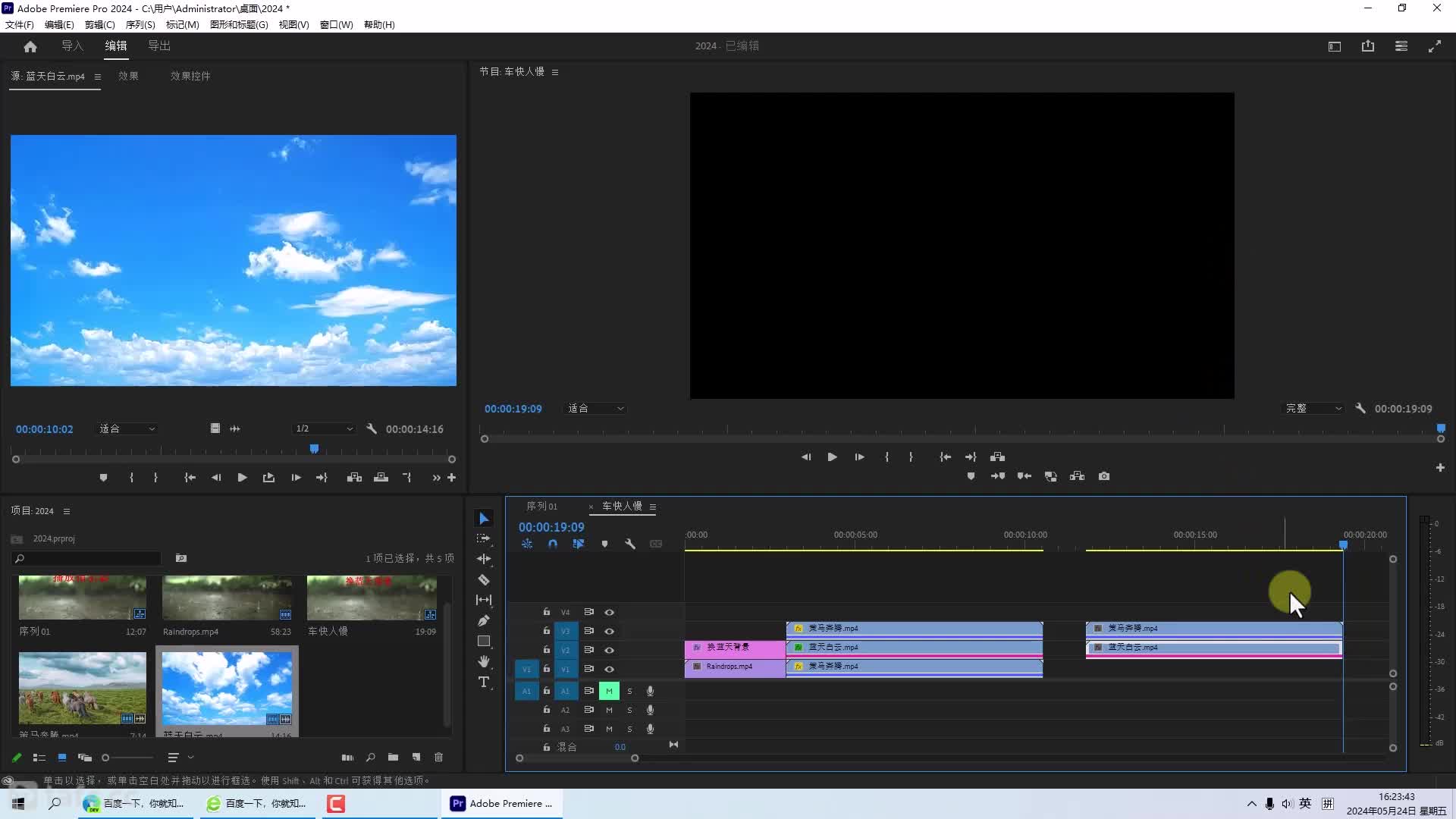
Task: Switch to 导出 workspace tab
Action: click(x=159, y=45)
